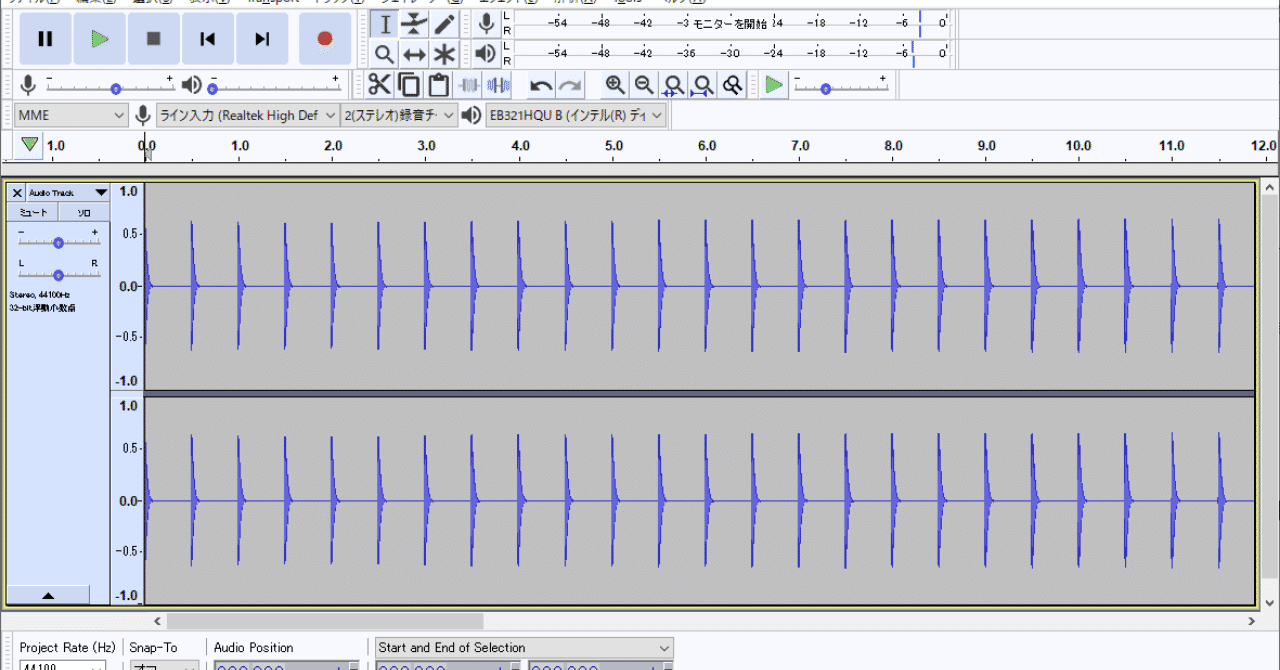Click the track gain slider
1280x670 pixels.
click(x=58, y=242)
